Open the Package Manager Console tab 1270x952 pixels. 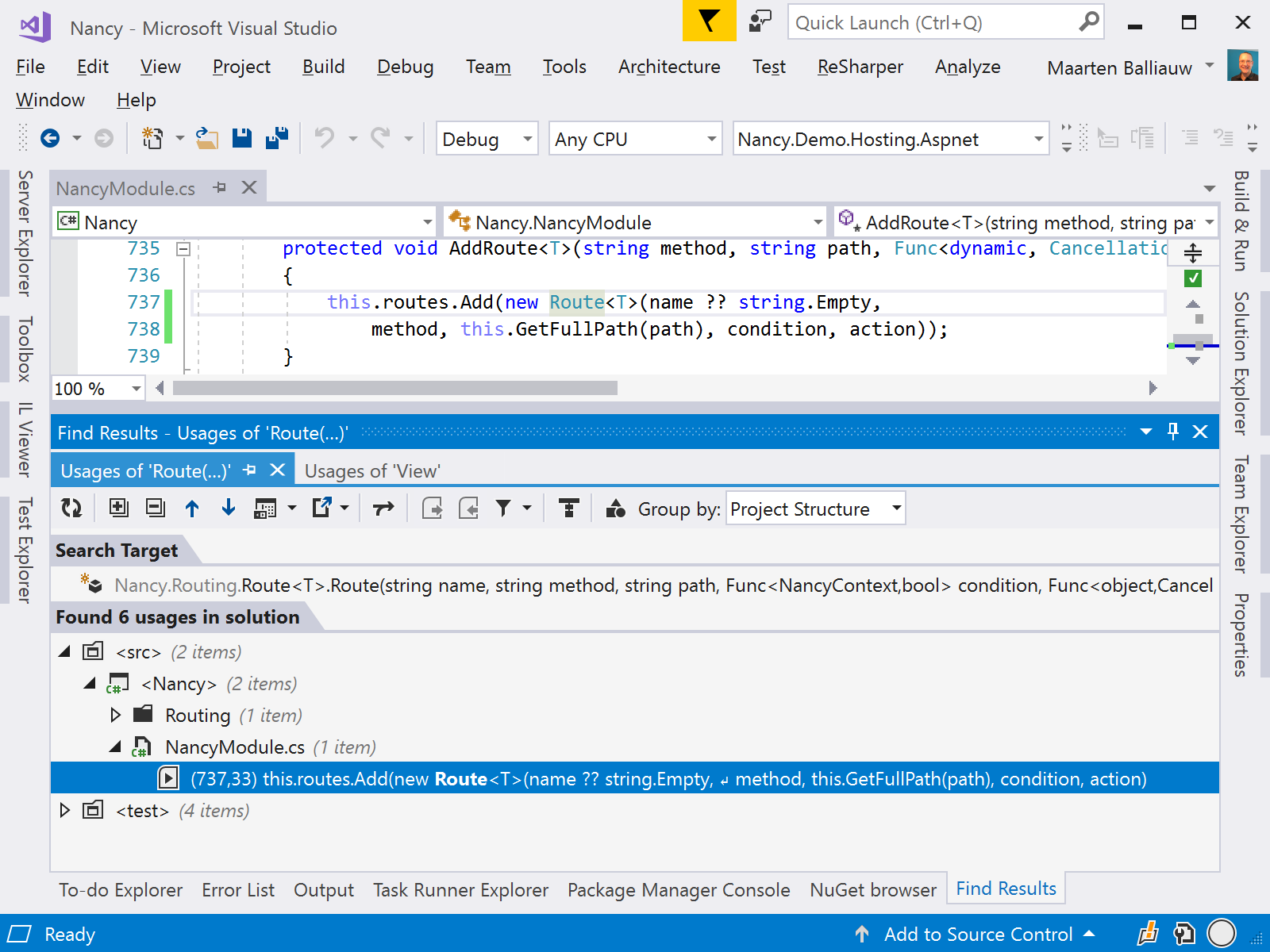tap(679, 890)
